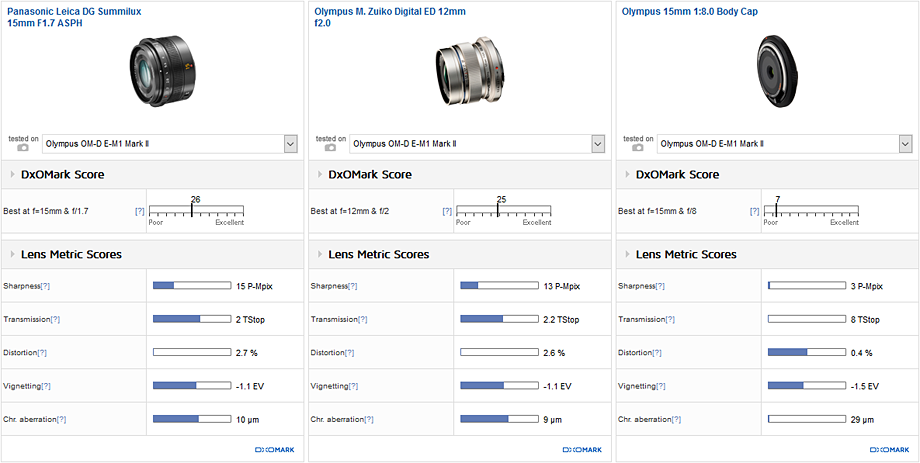Click the Panasonic Leica lens thumbnail
Viewport: 920px width, 463px height.
[x=161, y=70]
